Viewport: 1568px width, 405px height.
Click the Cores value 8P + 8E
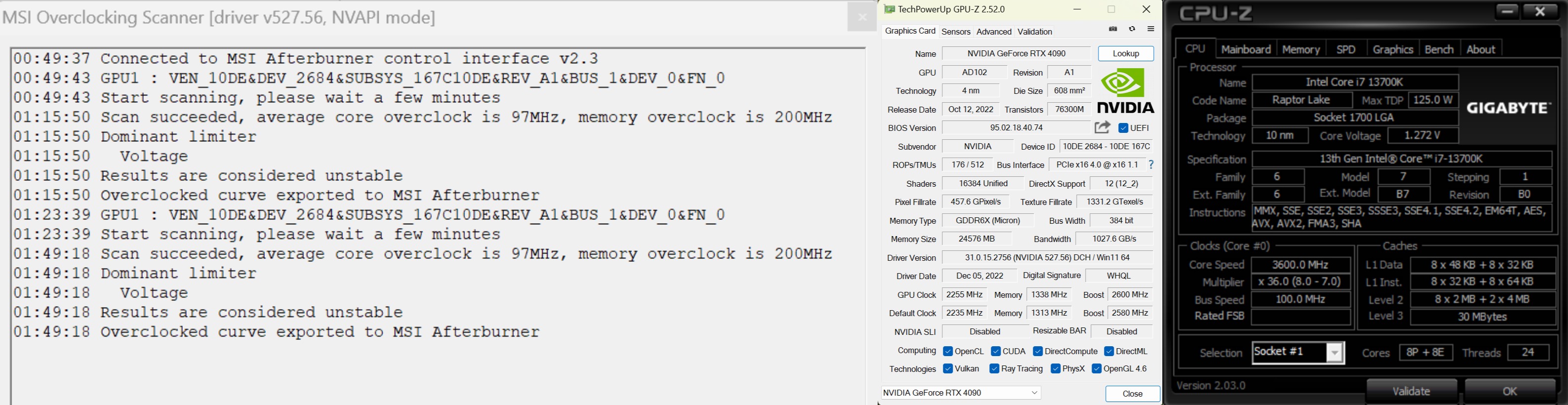tap(1426, 352)
